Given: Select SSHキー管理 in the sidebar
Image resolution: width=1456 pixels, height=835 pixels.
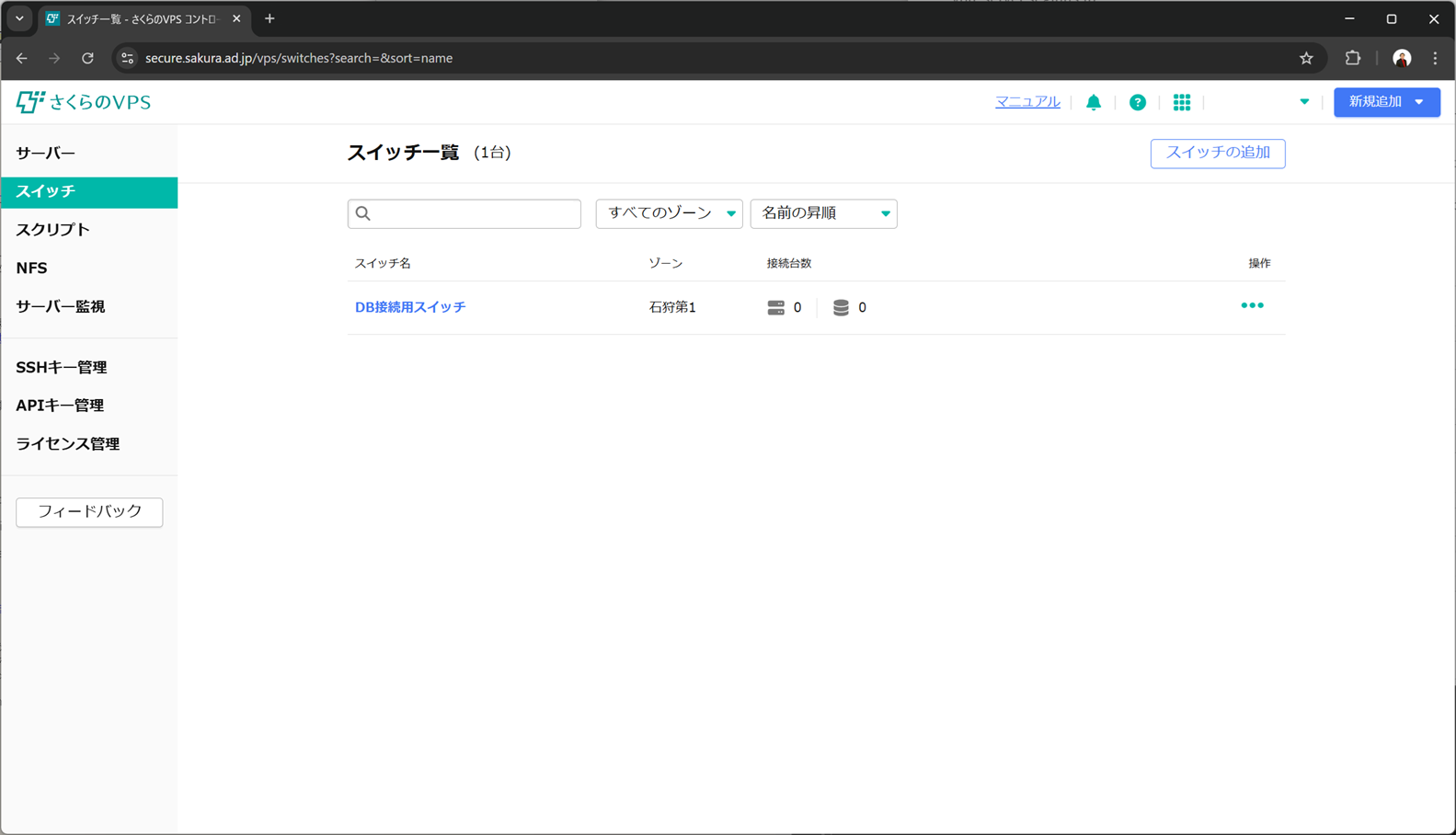Looking at the screenshot, I should click(x=62, y=368).
